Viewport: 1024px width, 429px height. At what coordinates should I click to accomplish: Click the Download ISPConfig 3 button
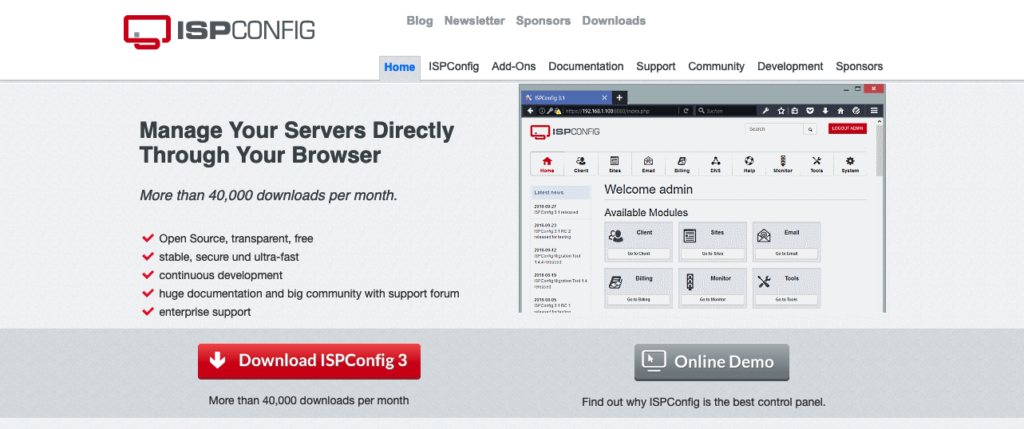point(309,361)
